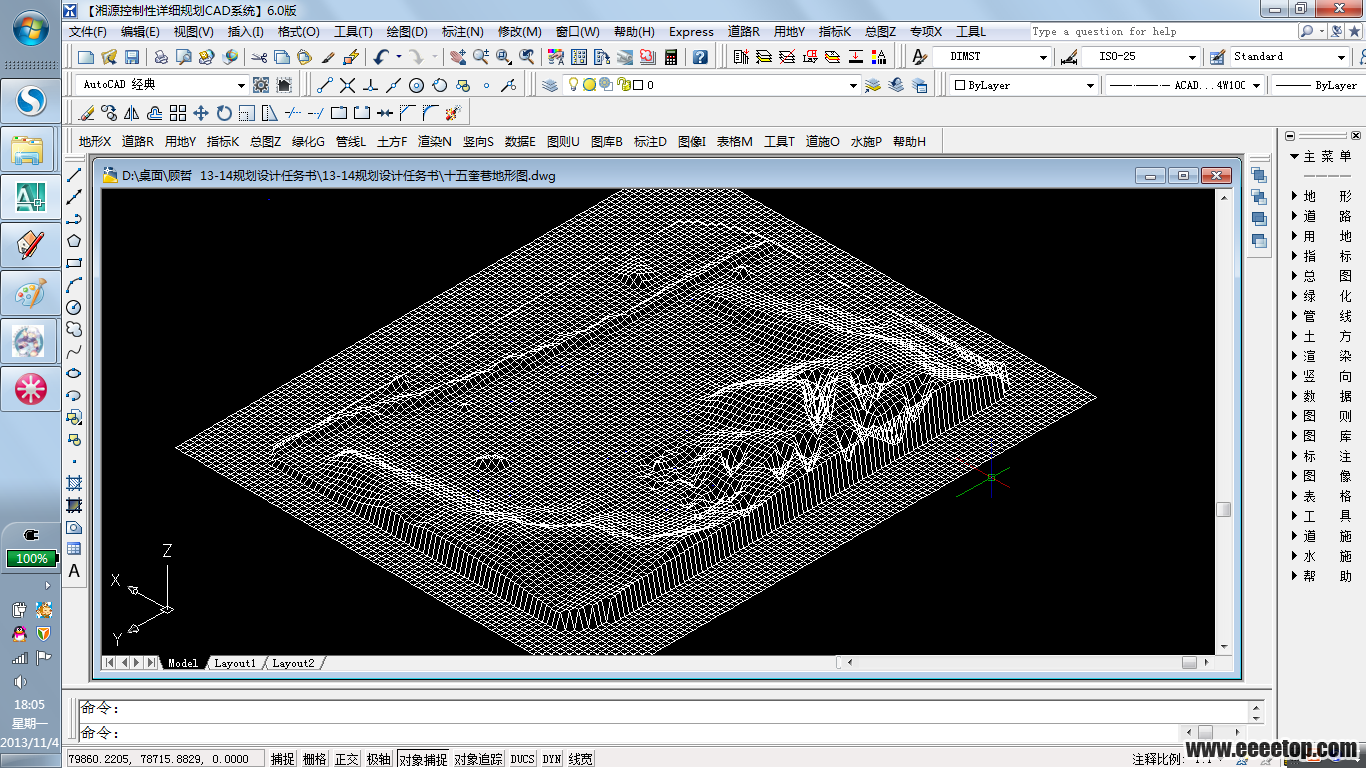Toggle DYN dynamic input
The height and width of the screenshot is (768, 1366).
coord(552,759)
